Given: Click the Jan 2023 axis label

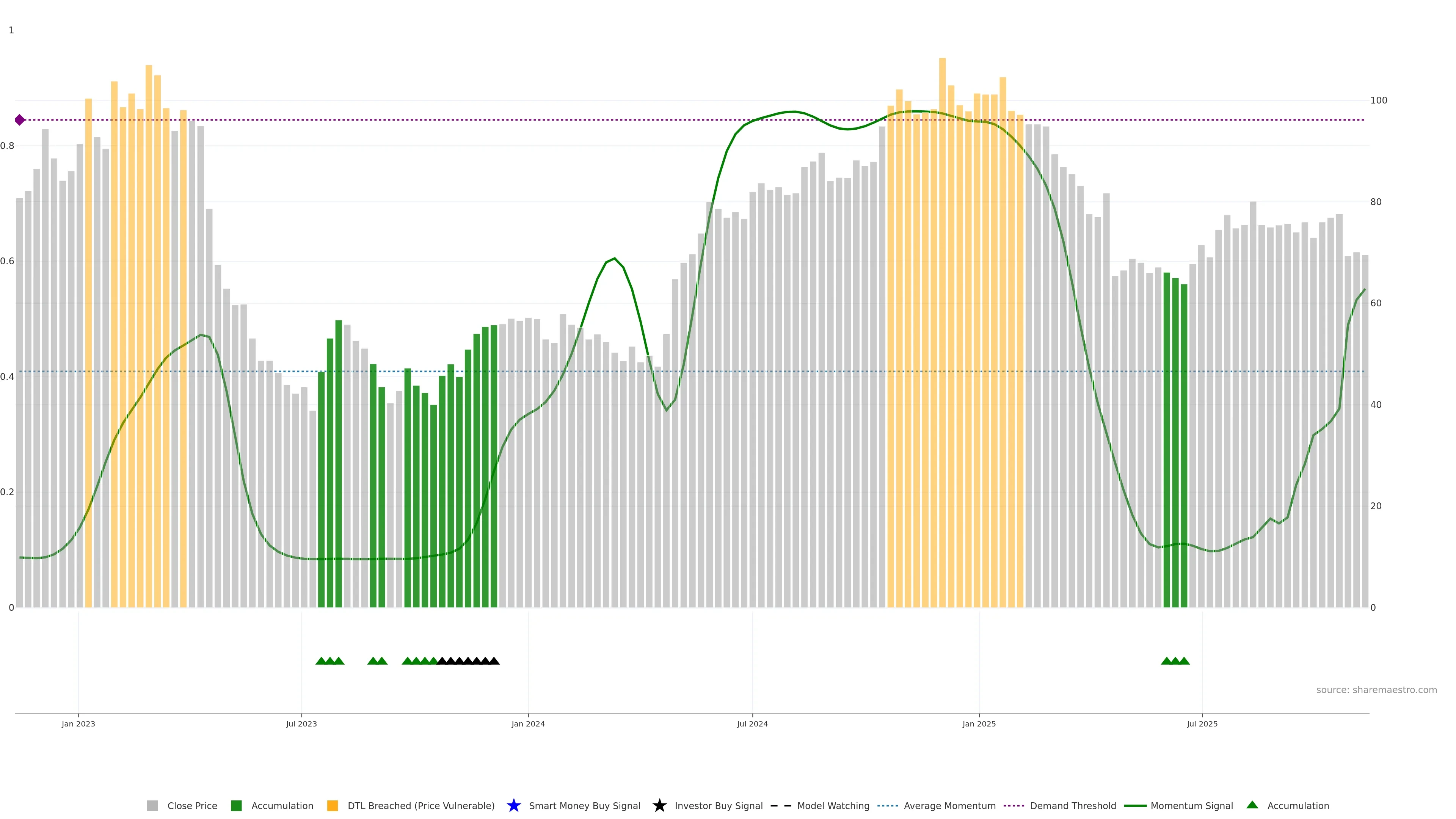Looking at the screenshot, I should (x=78, y=723).
